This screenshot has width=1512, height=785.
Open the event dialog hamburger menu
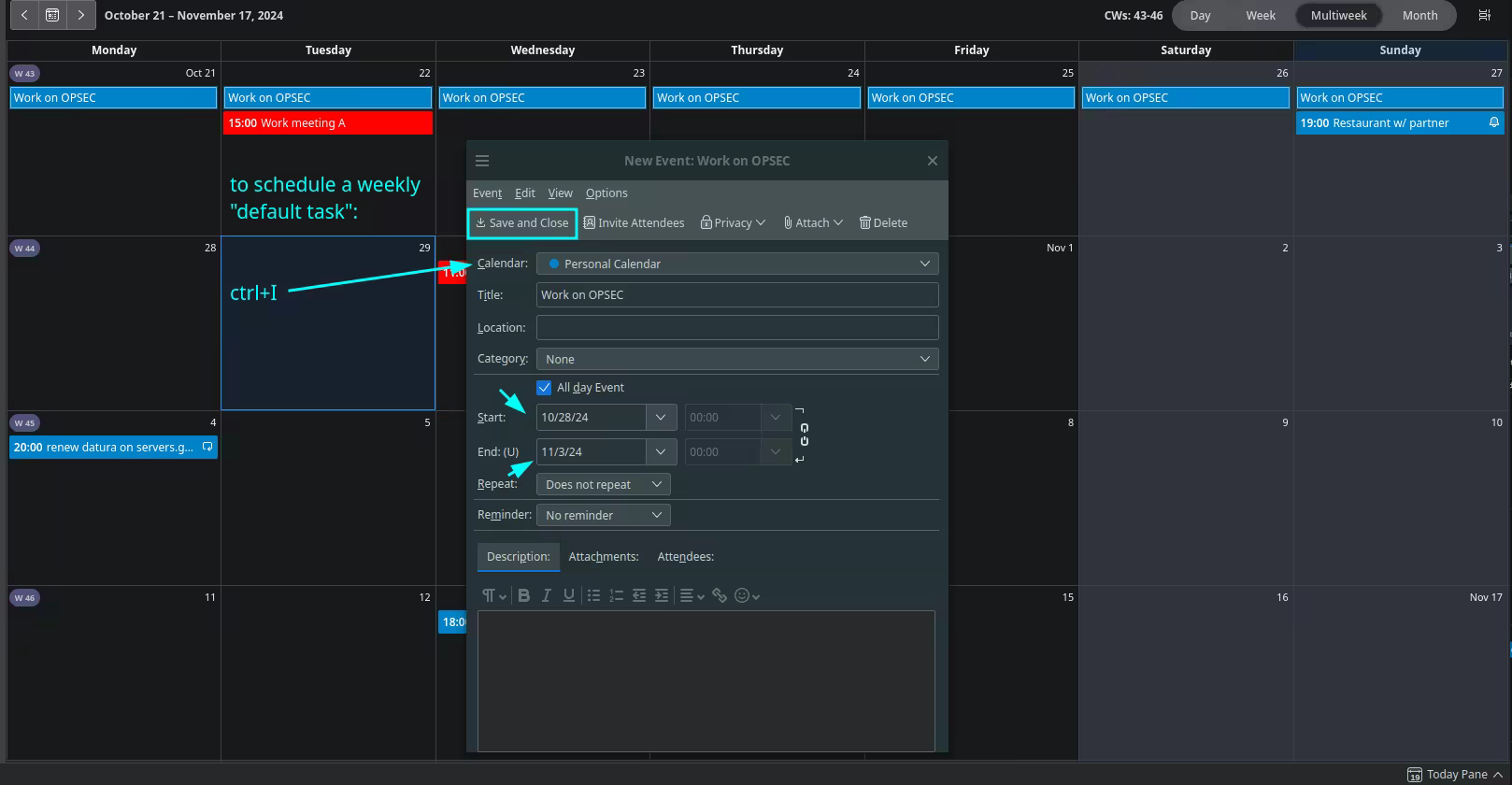(x=482, y=161)
